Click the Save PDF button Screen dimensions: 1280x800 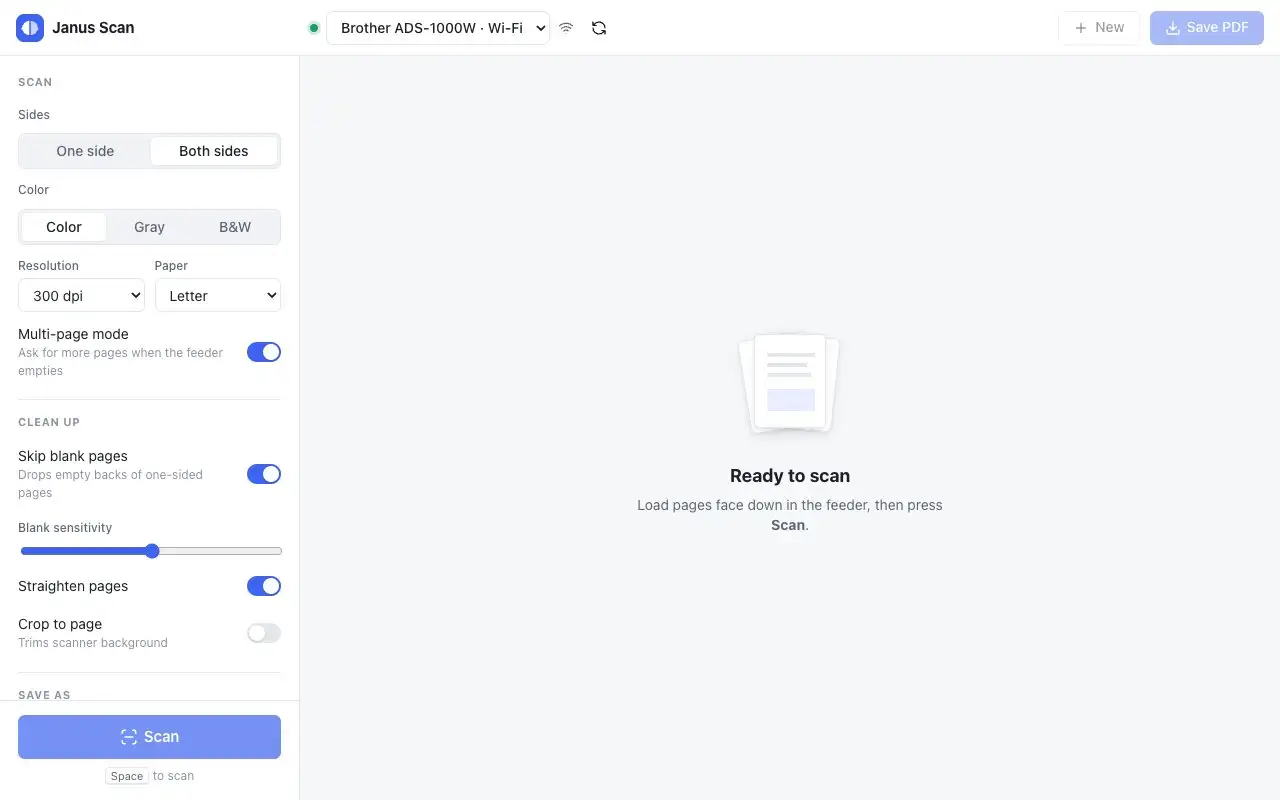1207,28
